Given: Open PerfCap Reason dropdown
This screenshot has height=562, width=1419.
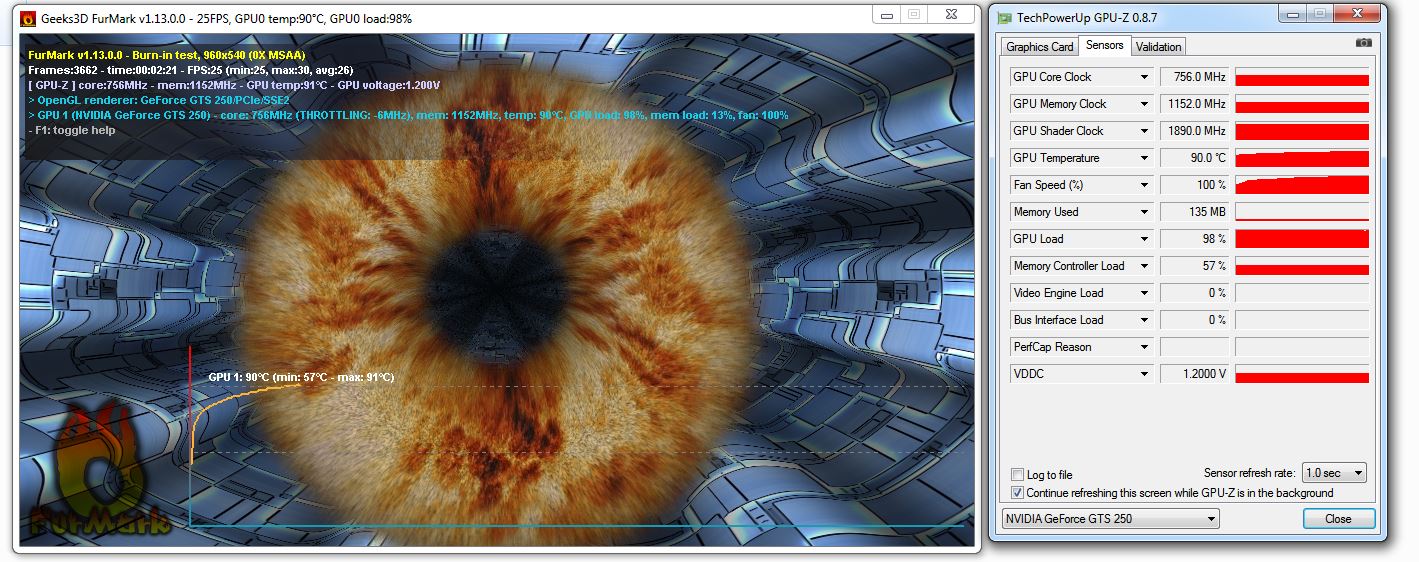Looking at the screenshot, I should click(x=1145, y=347).
